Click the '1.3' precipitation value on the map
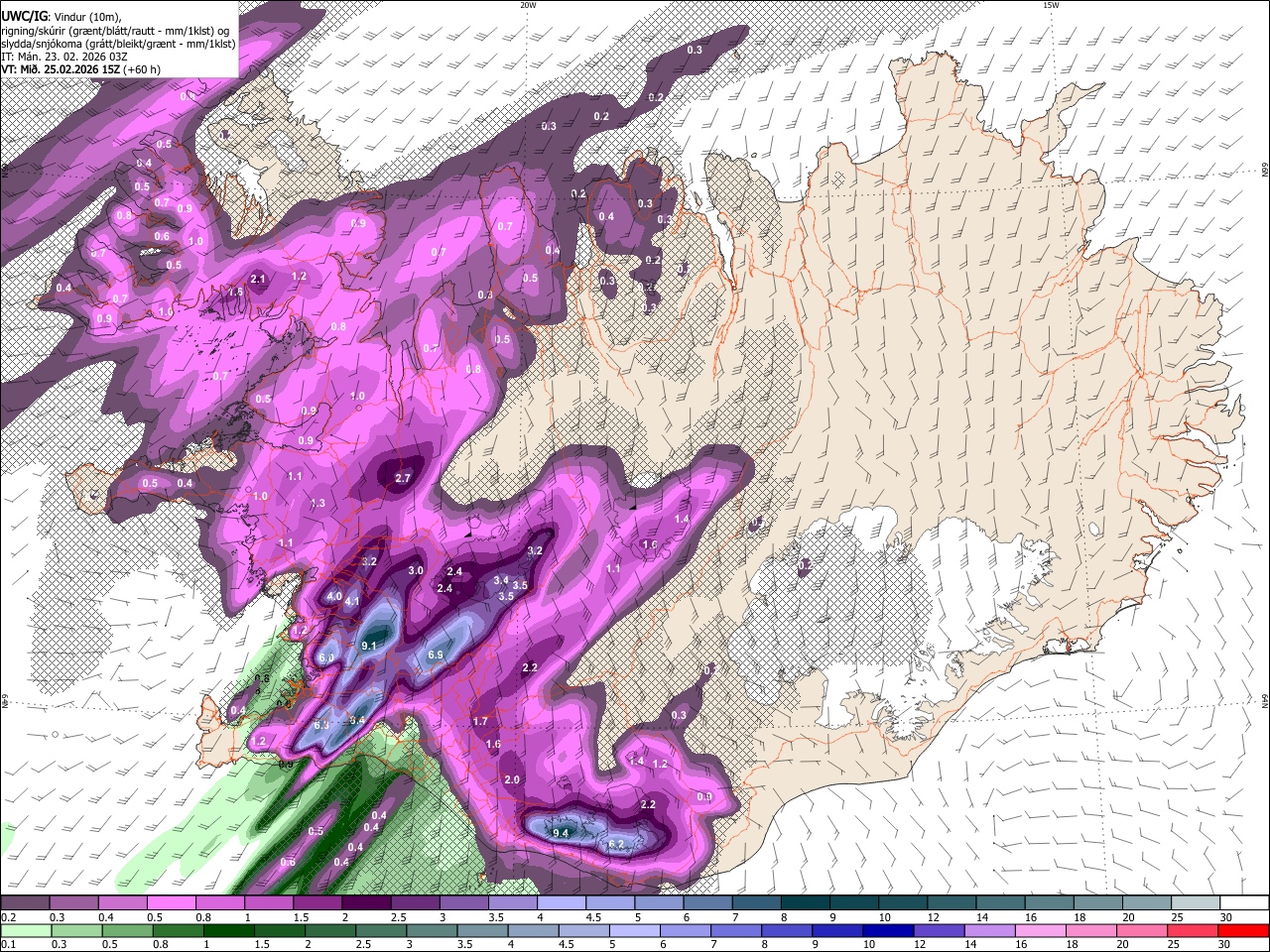Screen dimensions: 1270x952 pos(317,504)
